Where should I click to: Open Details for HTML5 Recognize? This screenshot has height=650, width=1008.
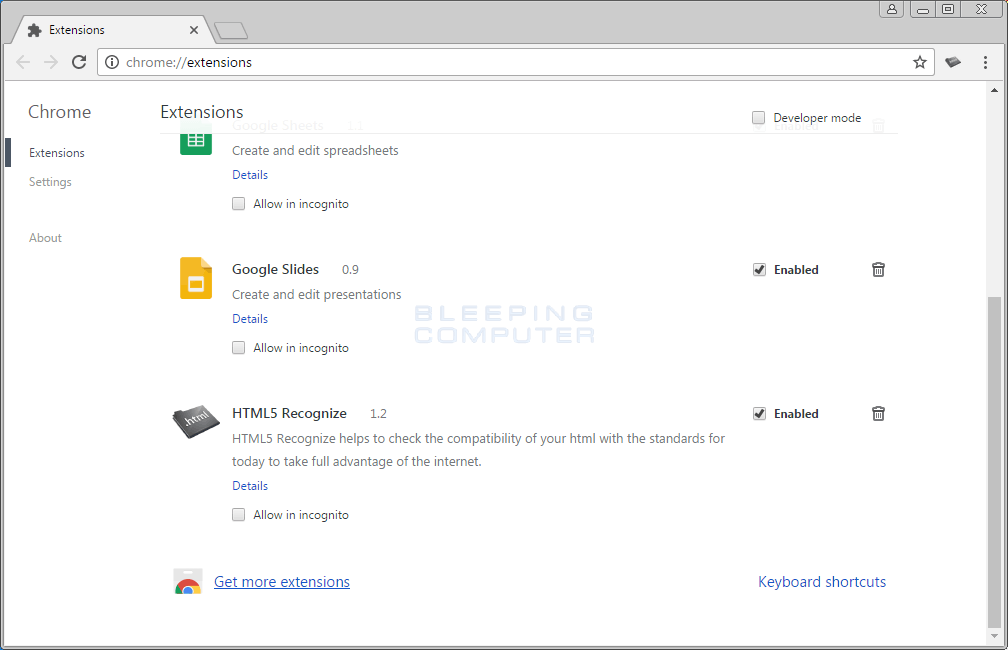[x=250, y=486]
